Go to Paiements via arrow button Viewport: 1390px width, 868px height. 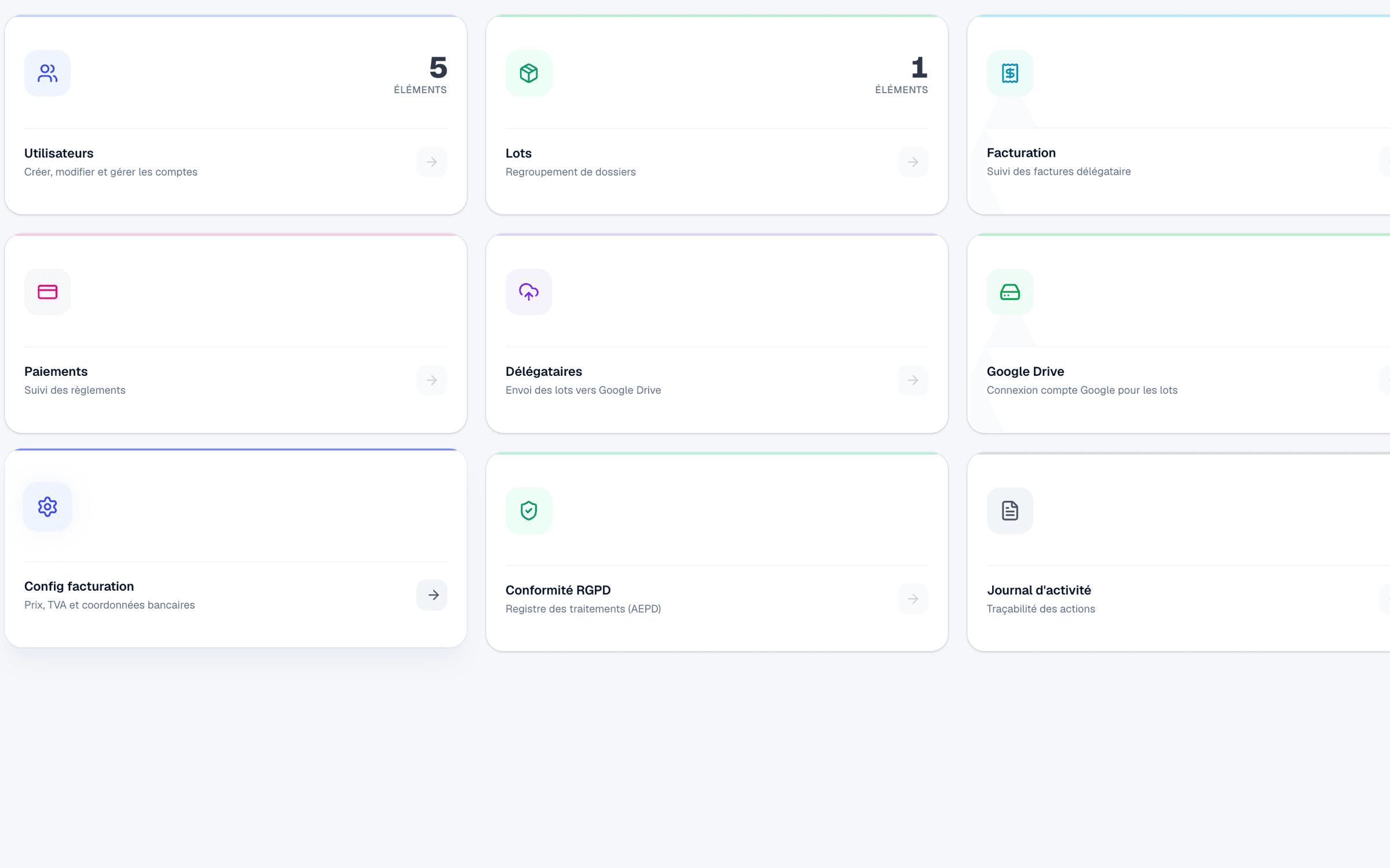pyautogui.click(x=431, y=380)
